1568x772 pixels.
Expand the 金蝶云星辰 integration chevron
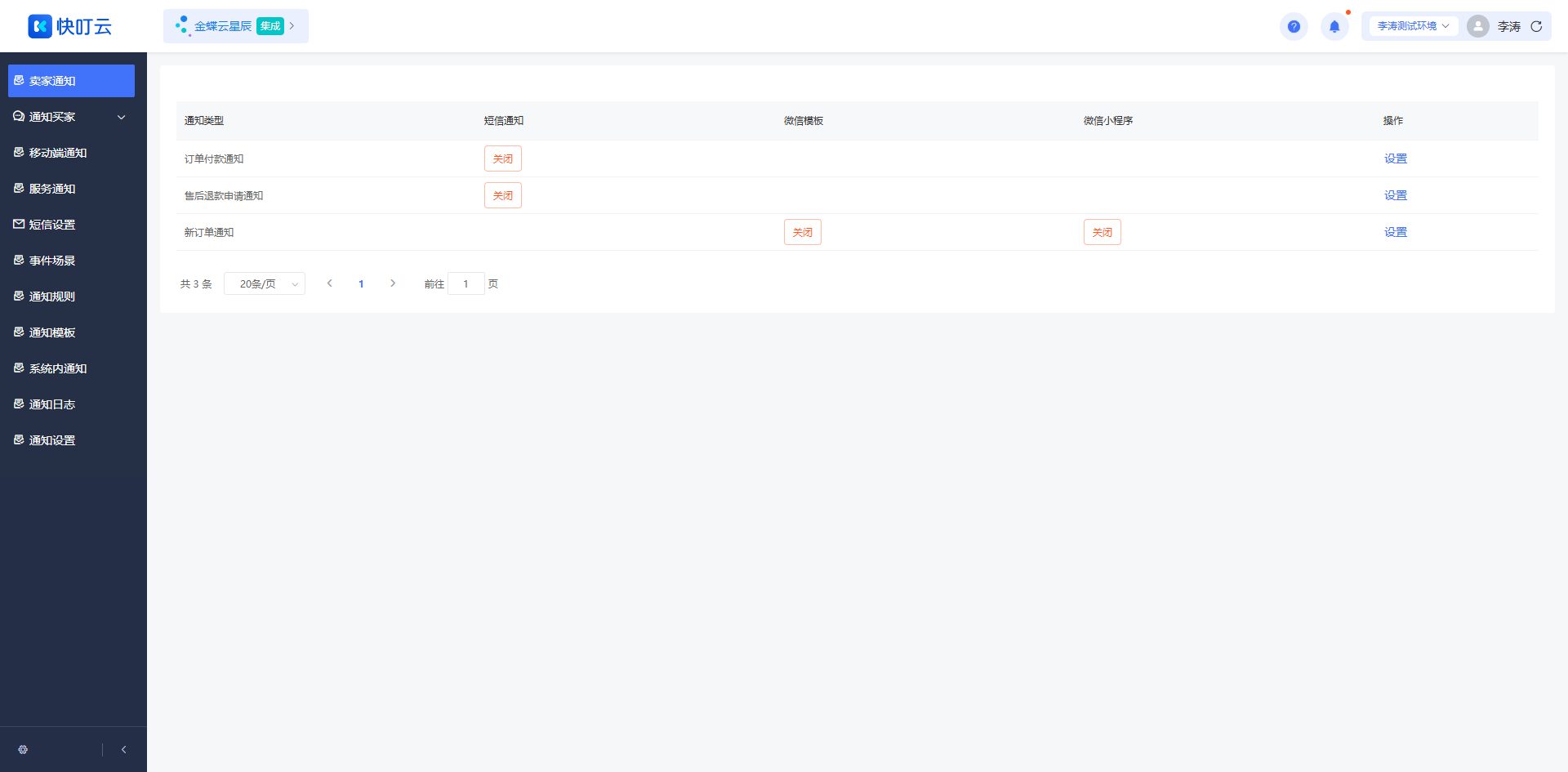[x=292, y=25]
